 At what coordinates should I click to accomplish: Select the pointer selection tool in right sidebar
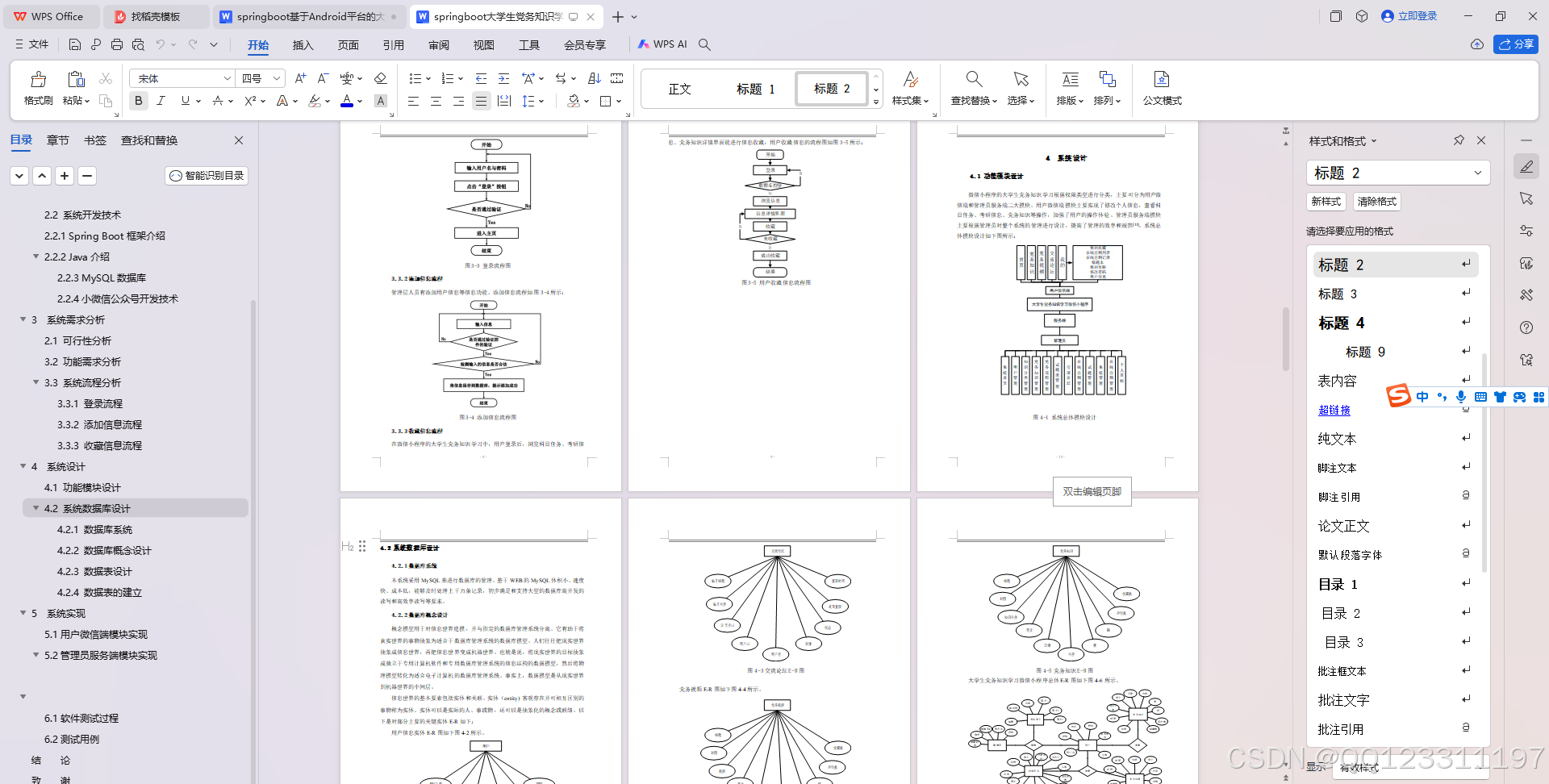(x=1526, y=198)
